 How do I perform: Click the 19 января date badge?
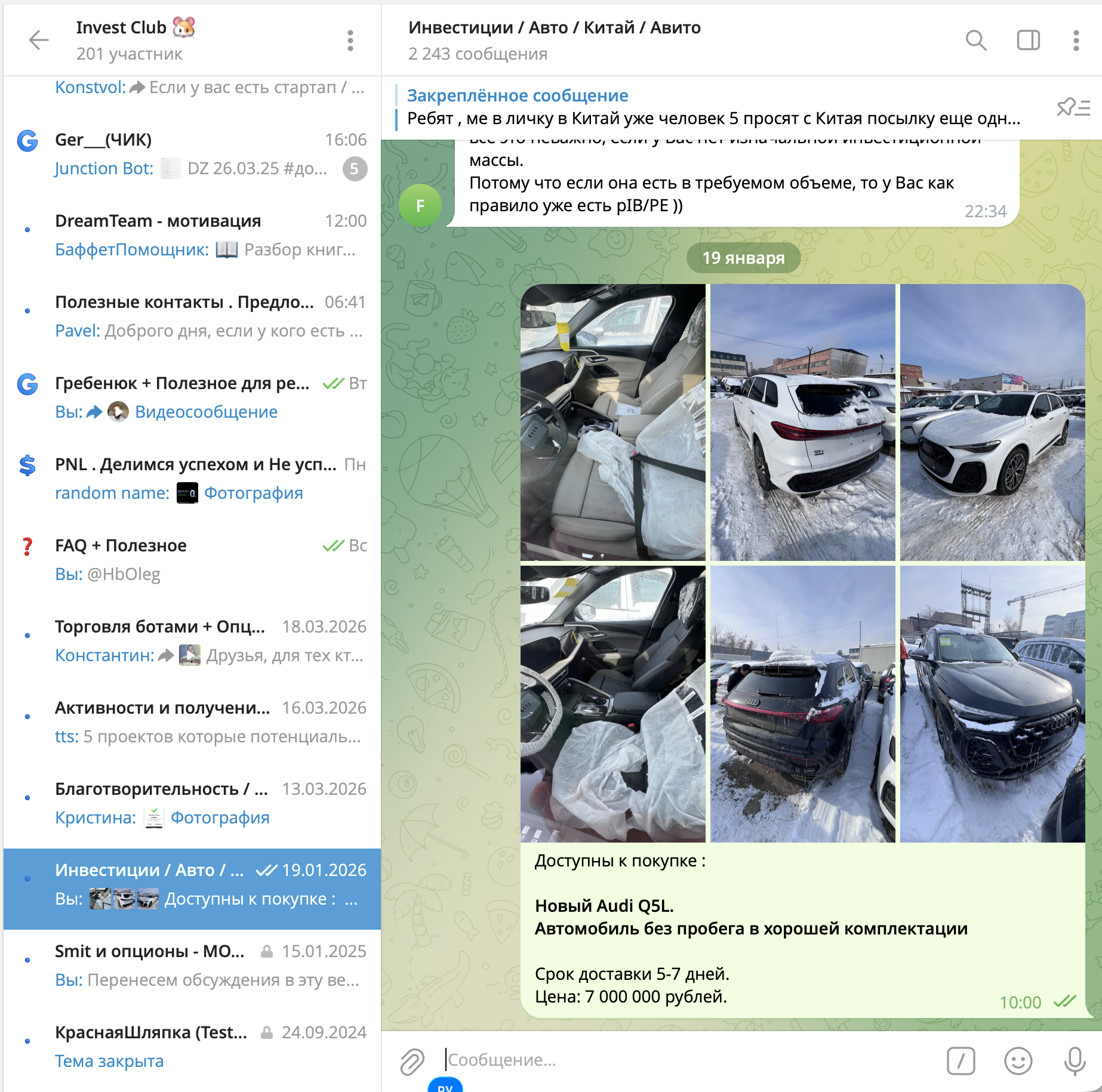click(743, 258)
